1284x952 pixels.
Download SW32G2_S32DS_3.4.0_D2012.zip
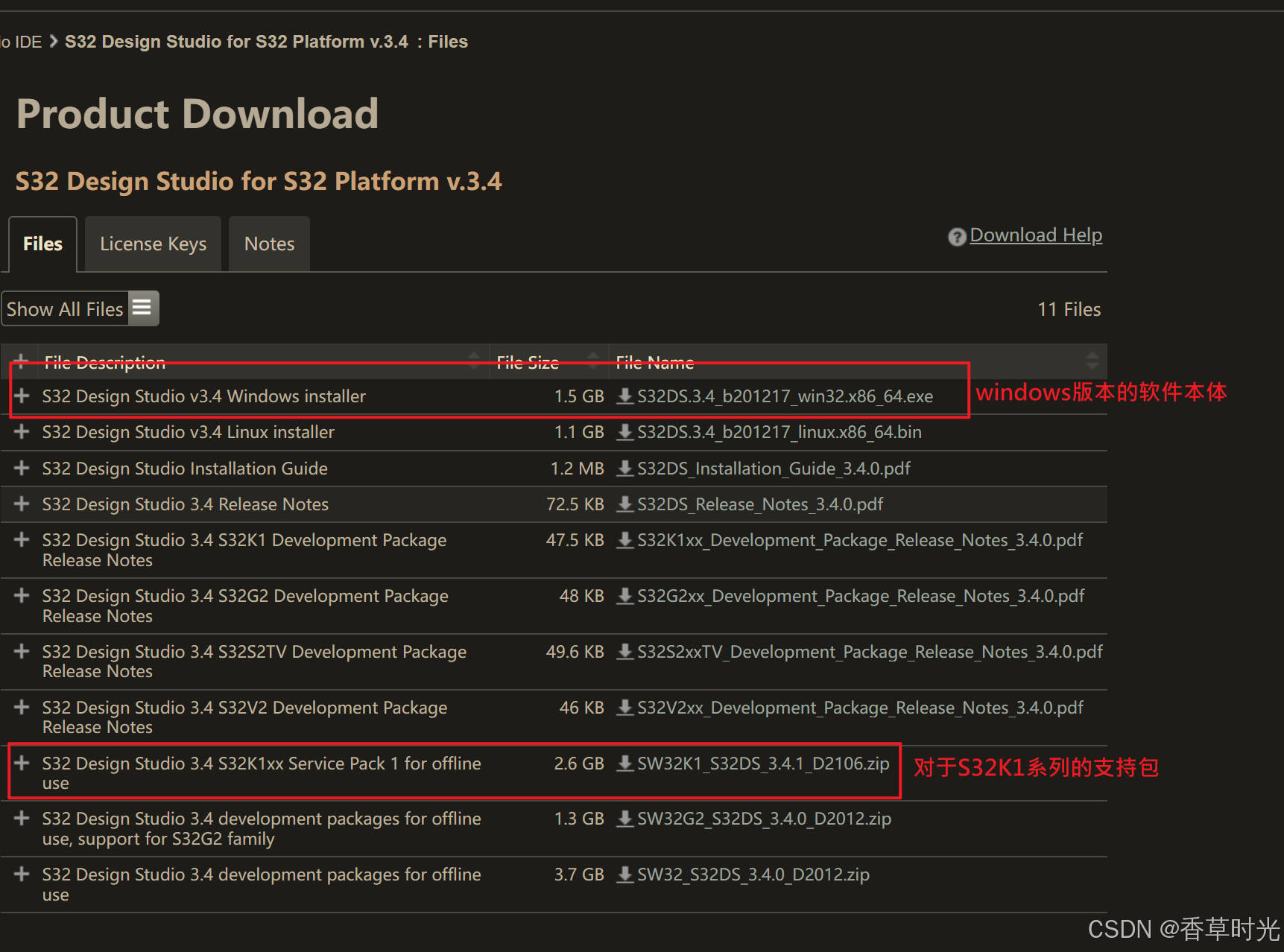pos(764,819)
